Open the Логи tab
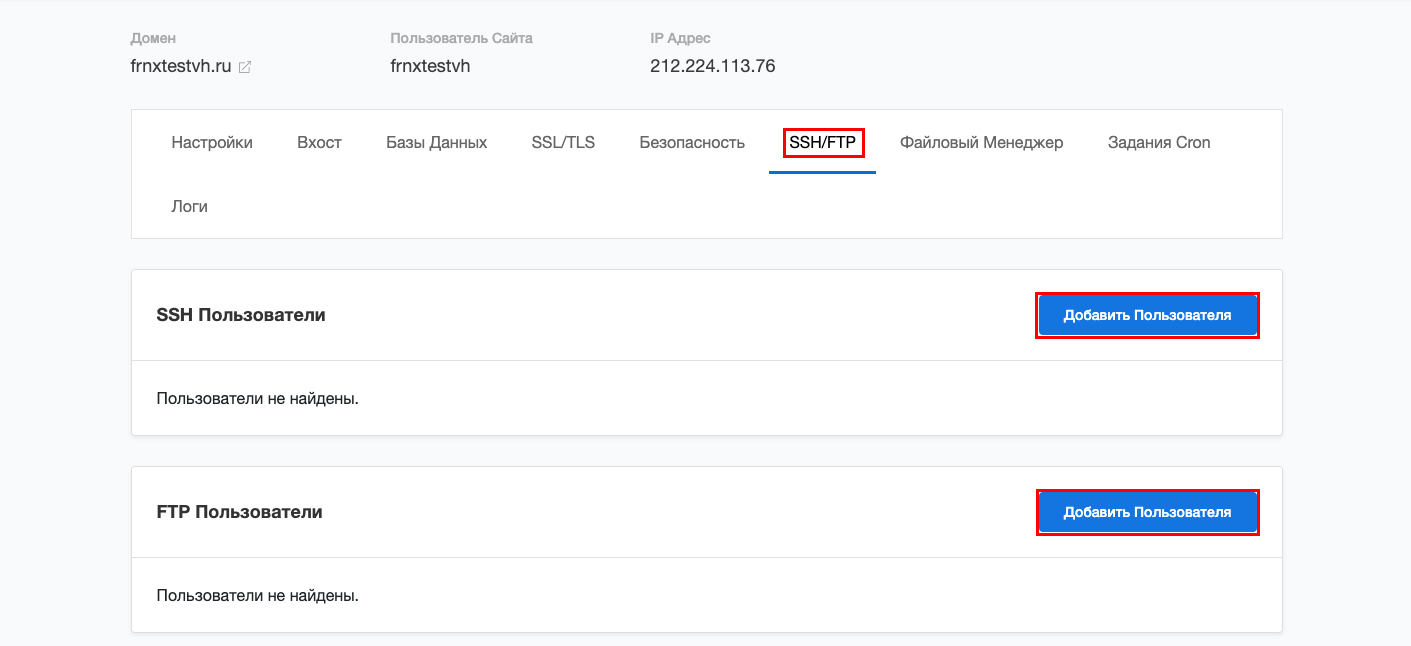1411x646 pixels. click(x=190, y=206)
